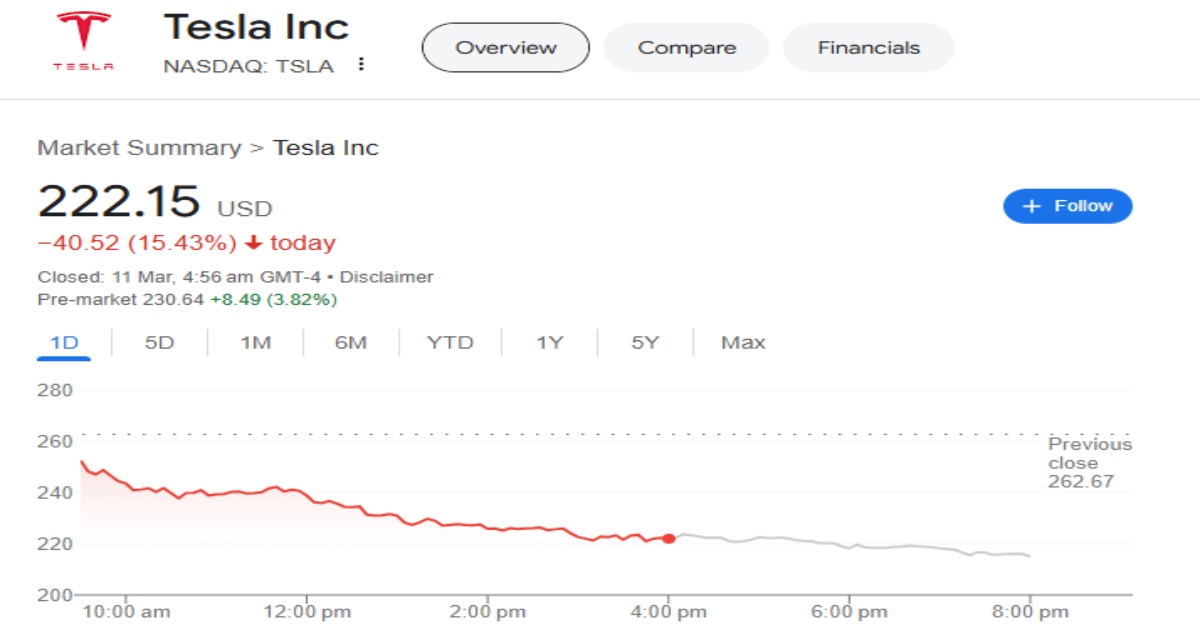Display the Max chart range

(743, 343)
